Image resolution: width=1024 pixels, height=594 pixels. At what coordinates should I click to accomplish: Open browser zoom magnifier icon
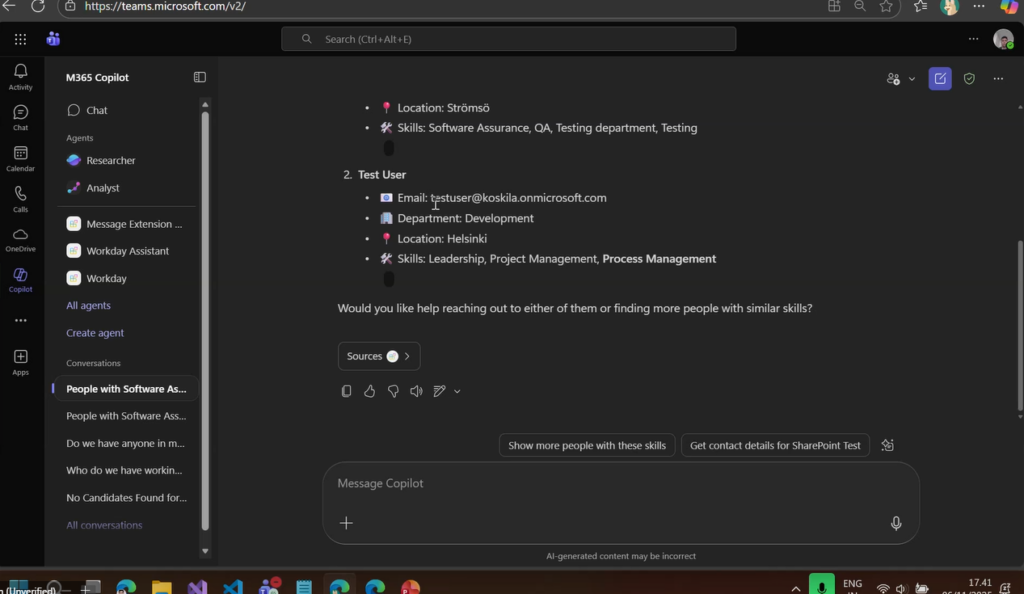click(x=859, y=6)
